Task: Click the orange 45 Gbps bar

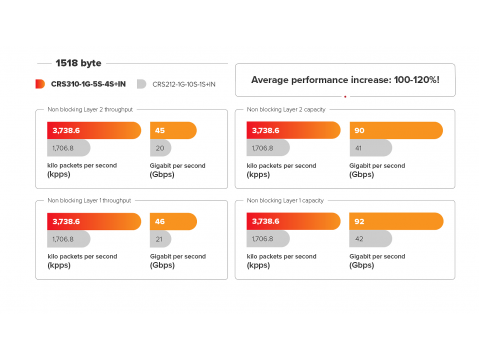Action: (173, 130)
